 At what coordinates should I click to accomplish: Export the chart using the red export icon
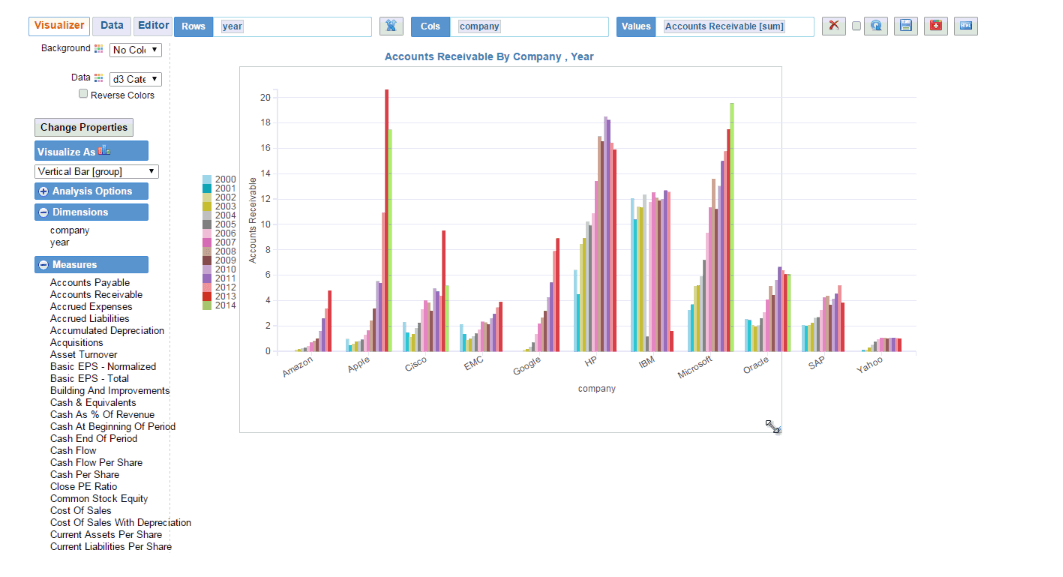point(935,26)
